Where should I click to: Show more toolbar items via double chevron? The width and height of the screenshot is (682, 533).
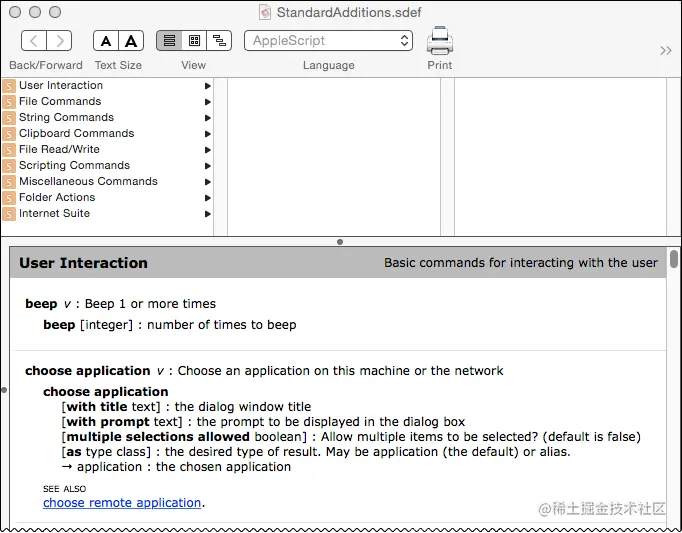point(665,50)
